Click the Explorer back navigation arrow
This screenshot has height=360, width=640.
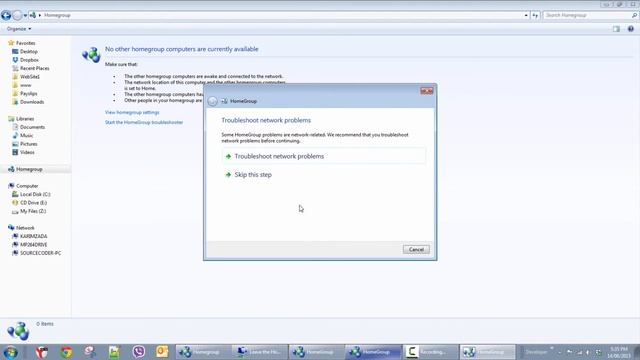click(6, 16)
